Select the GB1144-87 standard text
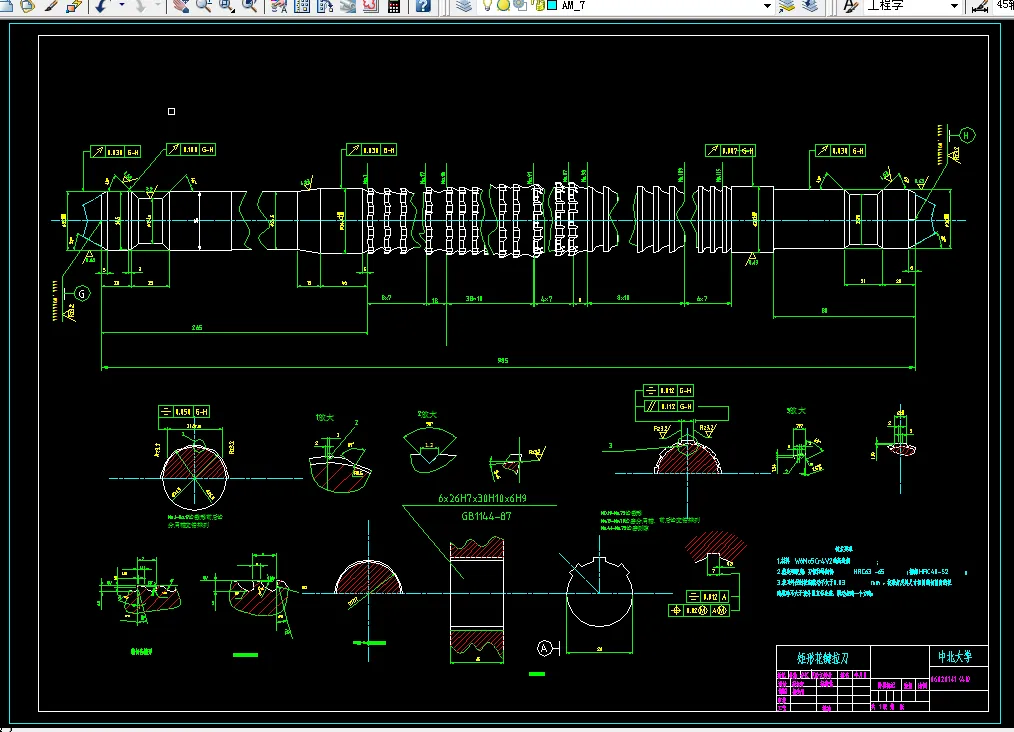Image resolution: width=1014 pixels, height=732 pixels. click(x=486, y=516)
